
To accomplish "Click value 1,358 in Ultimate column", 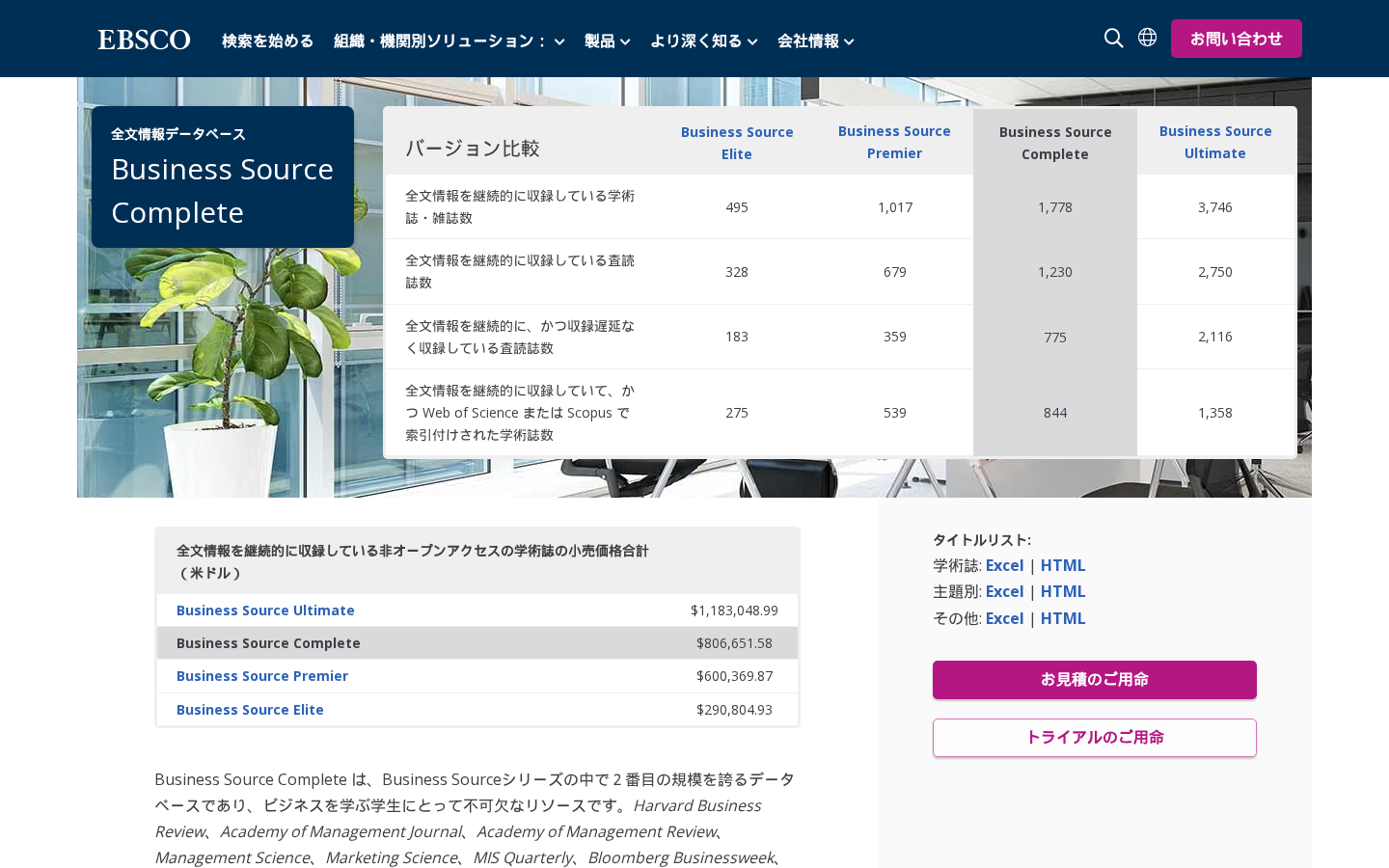I will (1215, 413).
